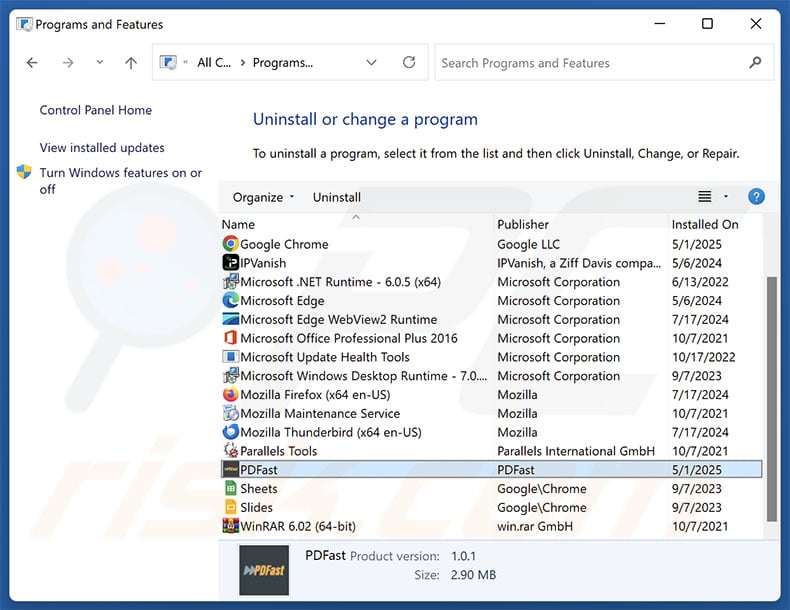Select the IPVanish entry name

coord(263,263)
